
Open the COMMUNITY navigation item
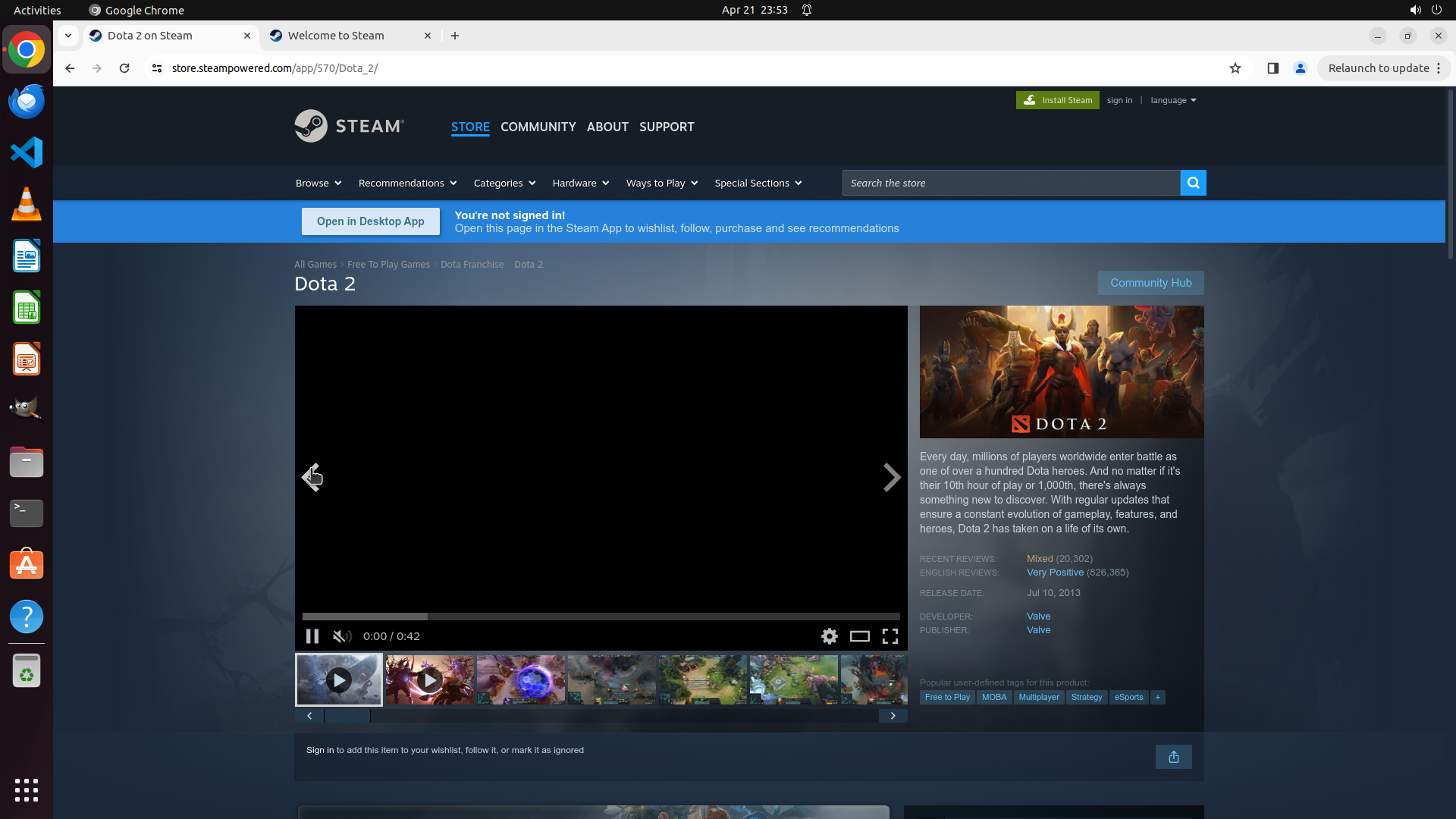[x=538, y=127]
